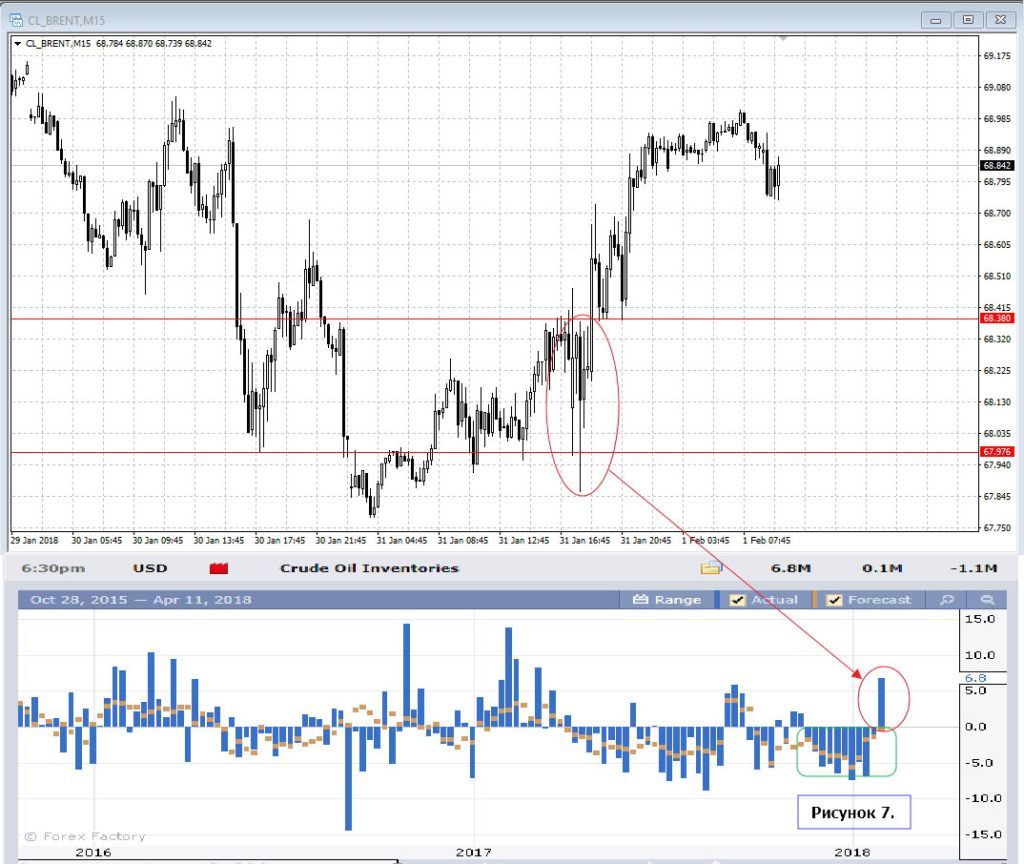Image resolution: width=1024 pixels, height=864 pixels.
Task: Zoom in with the left magnifier icon
Action: 946,600
